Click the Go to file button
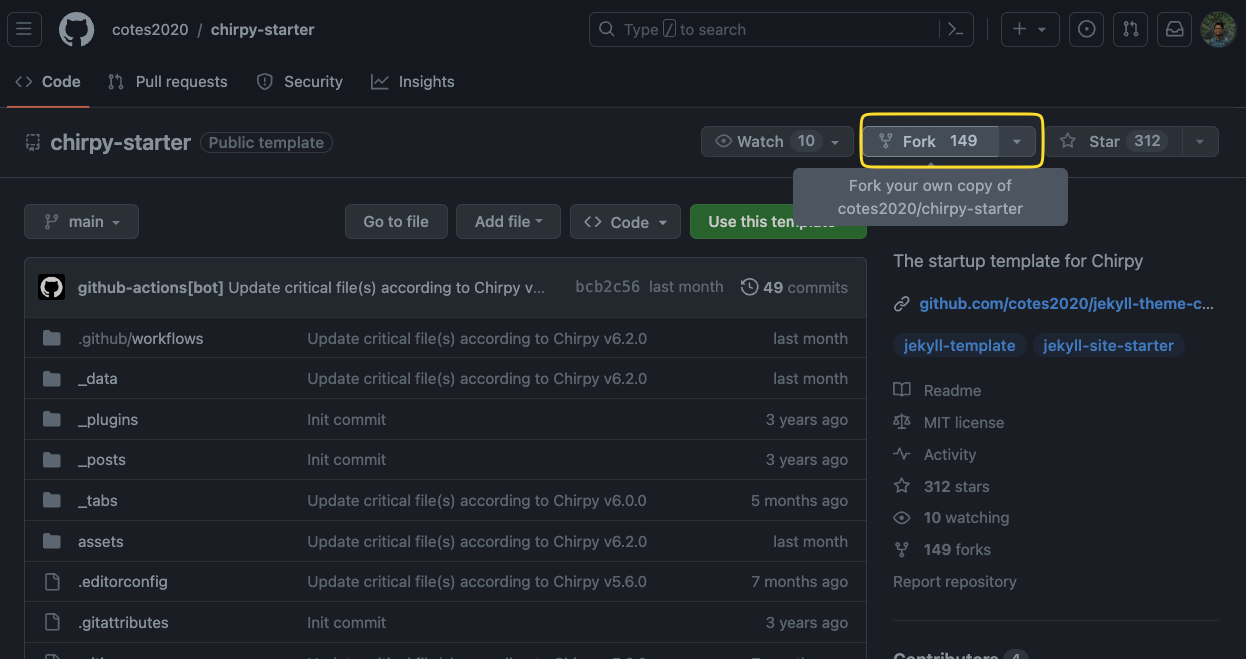 [395, 222]
